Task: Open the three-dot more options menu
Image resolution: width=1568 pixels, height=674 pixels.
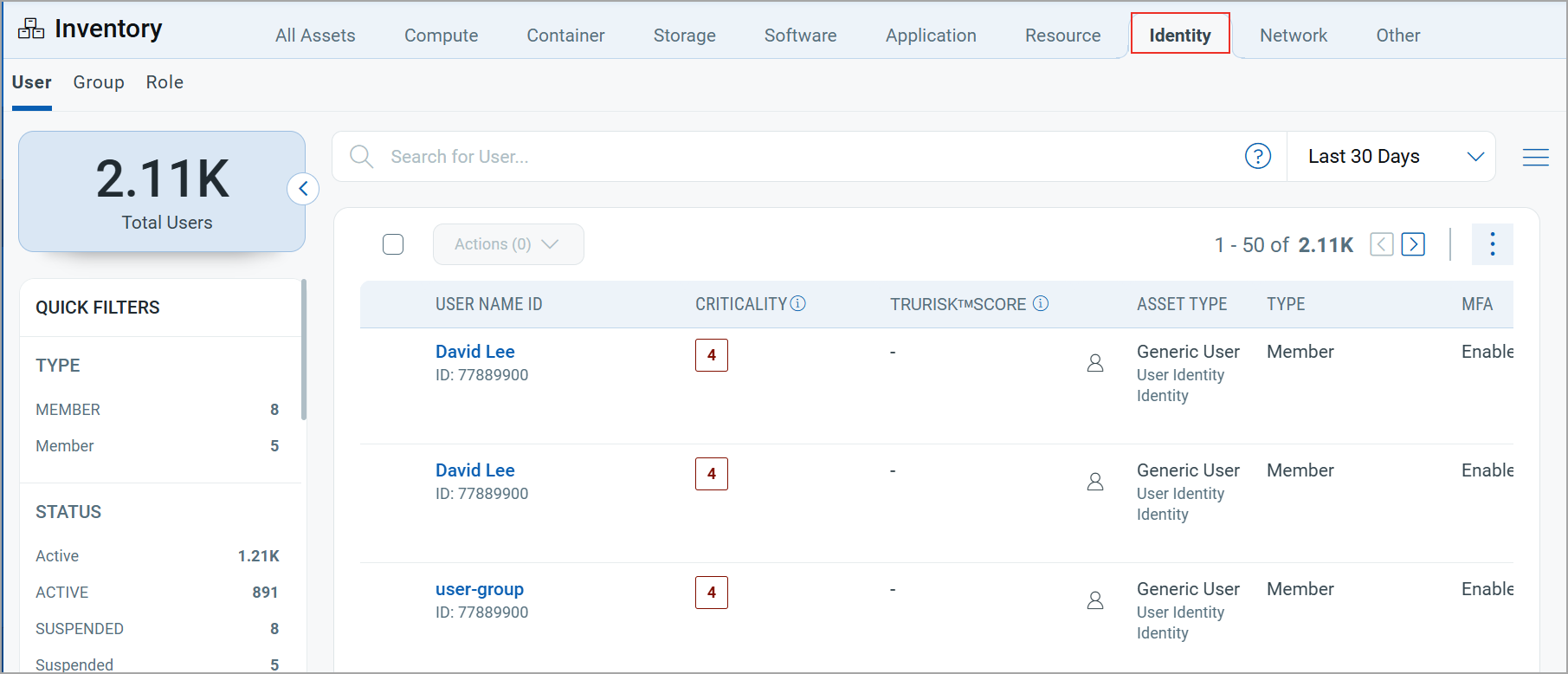Action: [1492, 244]
